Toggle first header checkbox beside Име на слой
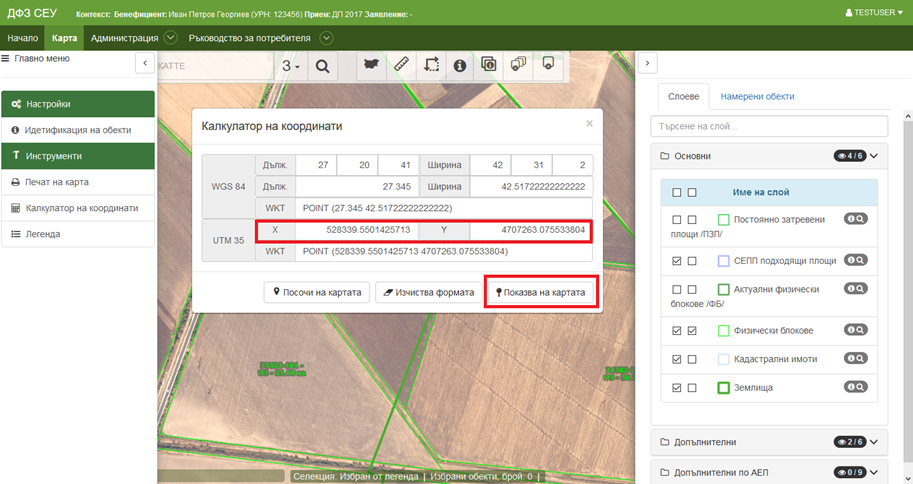913x484 pixels. 677,192
